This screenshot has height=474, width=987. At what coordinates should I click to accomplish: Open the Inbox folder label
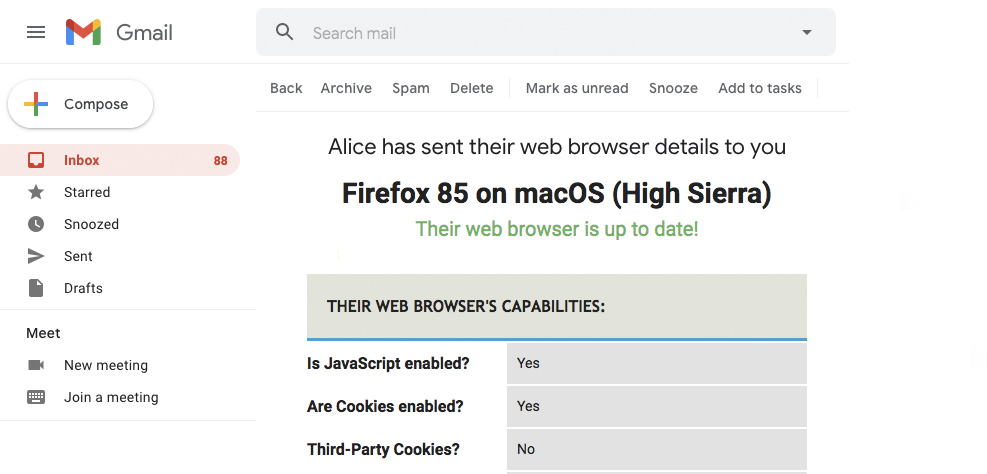pyautogui.click(x=82, y=160)
